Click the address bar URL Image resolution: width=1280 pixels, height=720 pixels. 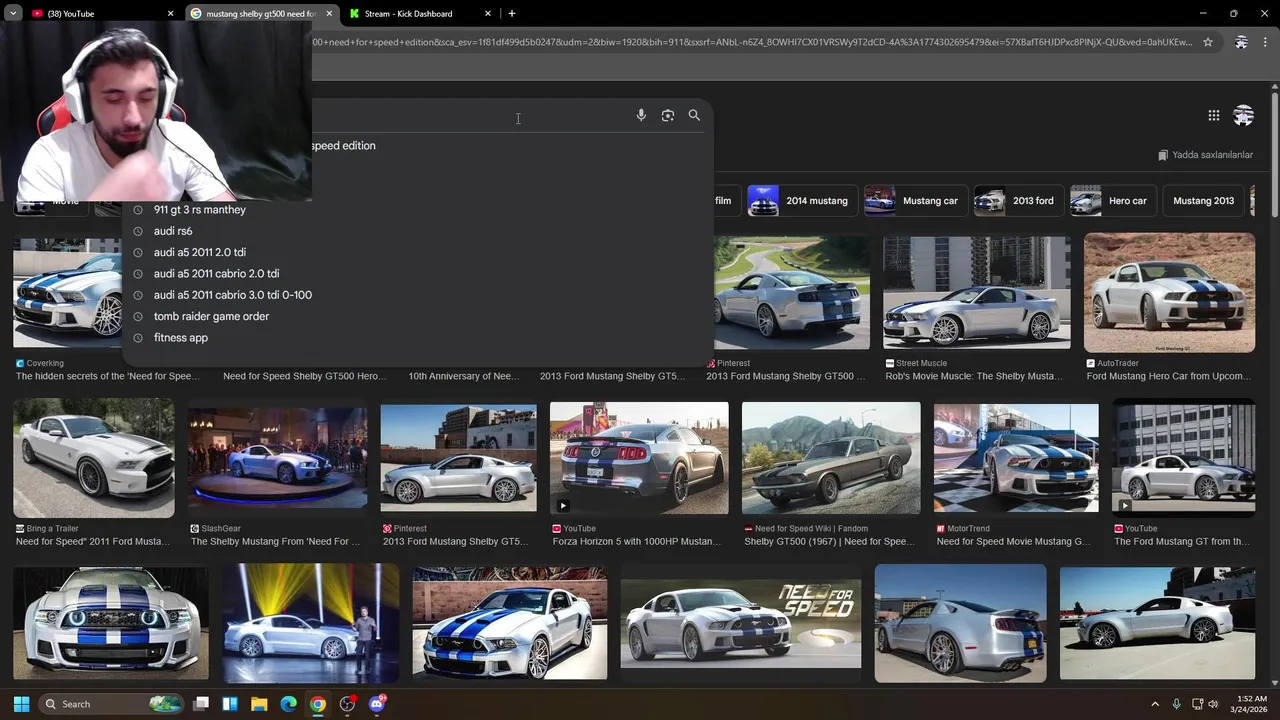point(750,42)
